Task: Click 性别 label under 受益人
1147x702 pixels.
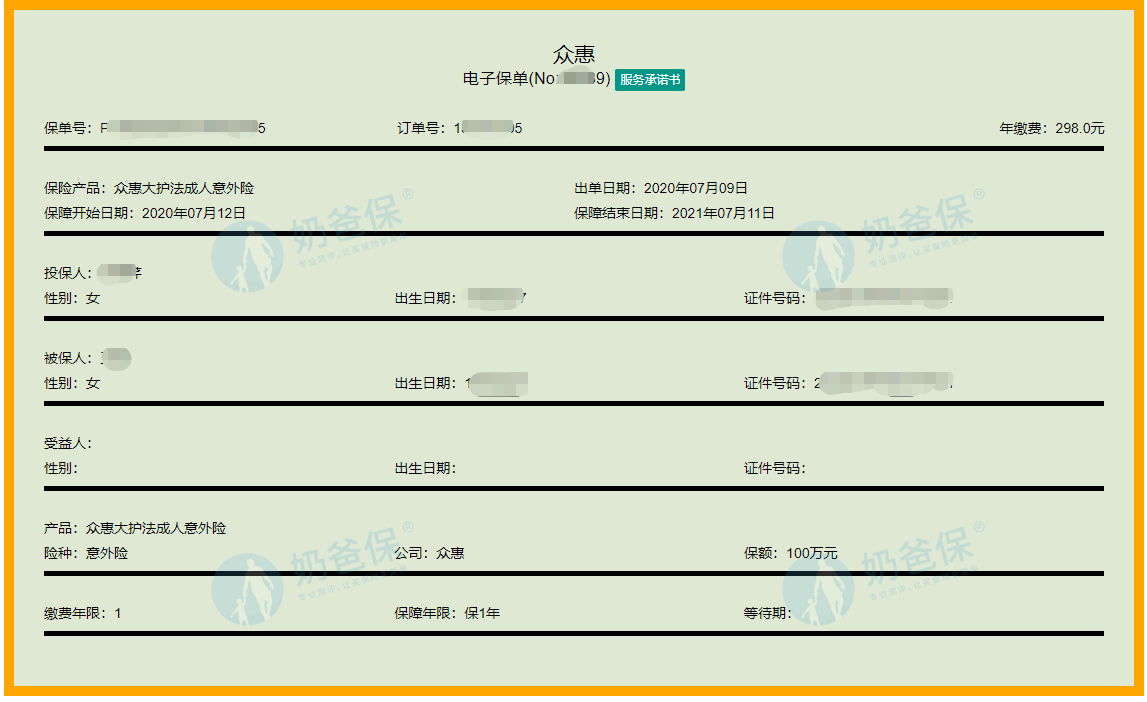Action: 61,468
